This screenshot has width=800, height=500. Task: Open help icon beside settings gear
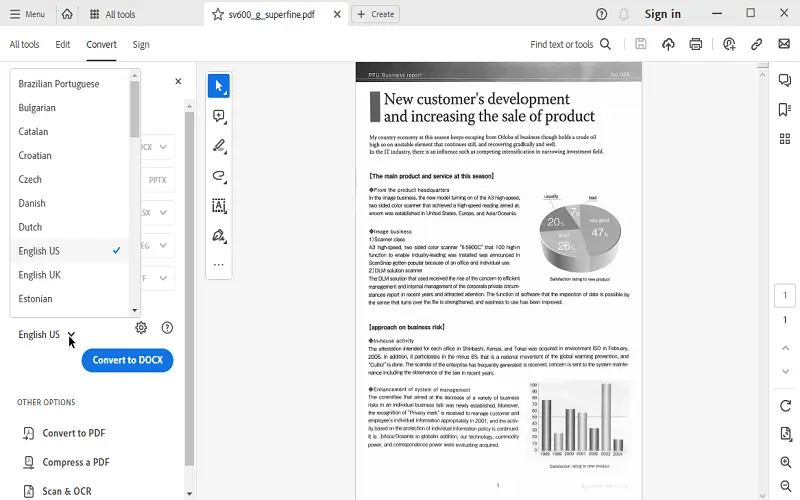tap(167, 328)
